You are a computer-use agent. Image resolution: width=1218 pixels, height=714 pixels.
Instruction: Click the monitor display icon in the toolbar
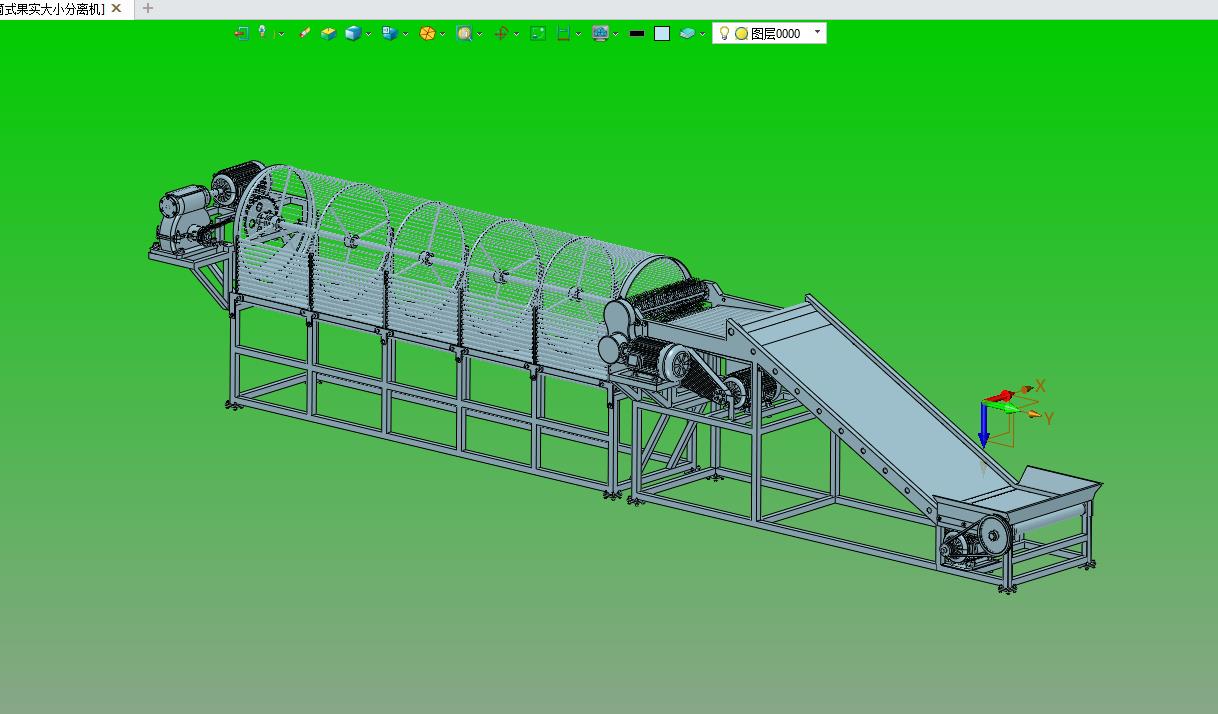coord(600,33)
